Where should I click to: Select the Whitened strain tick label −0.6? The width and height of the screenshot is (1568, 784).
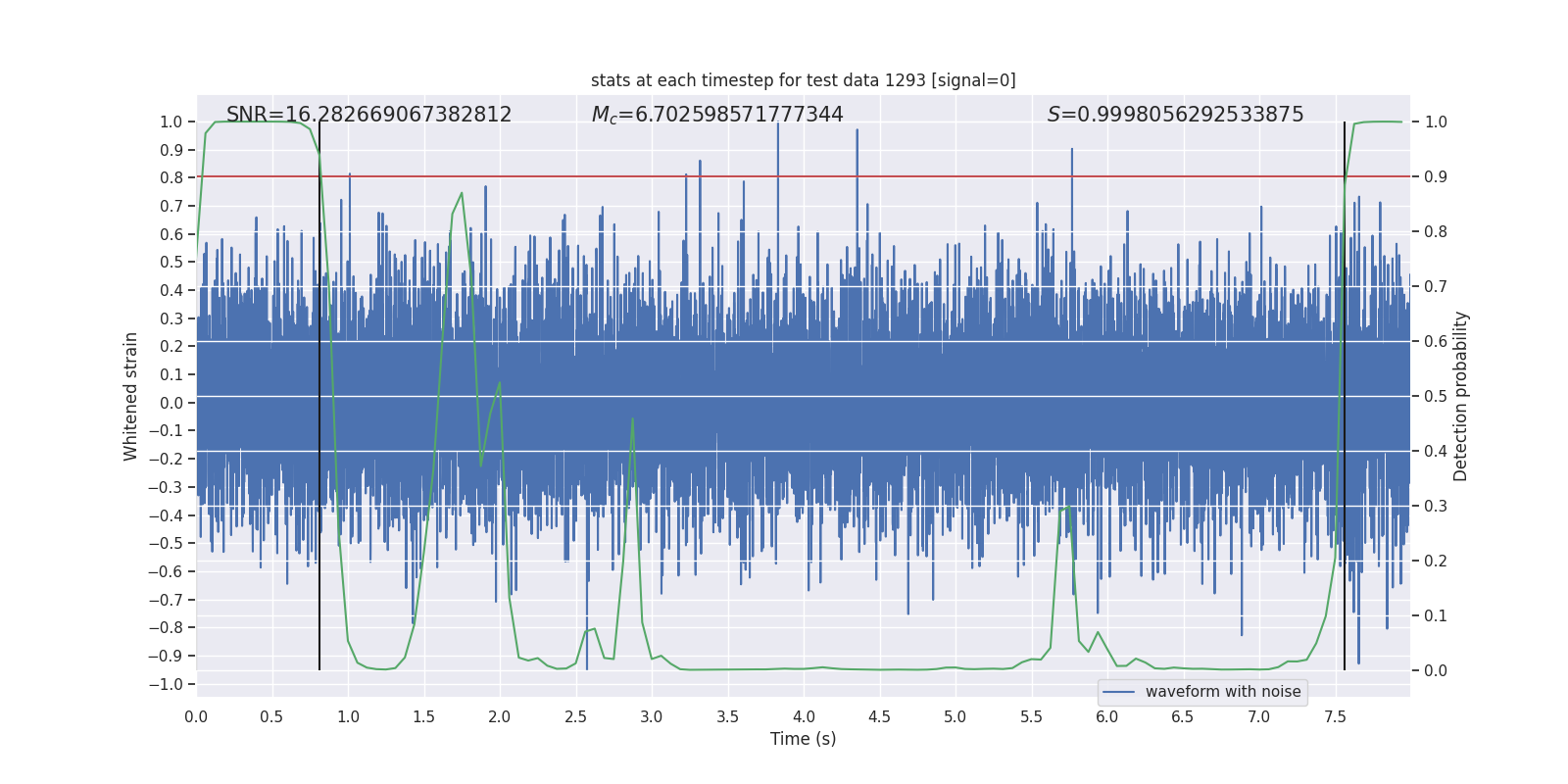166,571
